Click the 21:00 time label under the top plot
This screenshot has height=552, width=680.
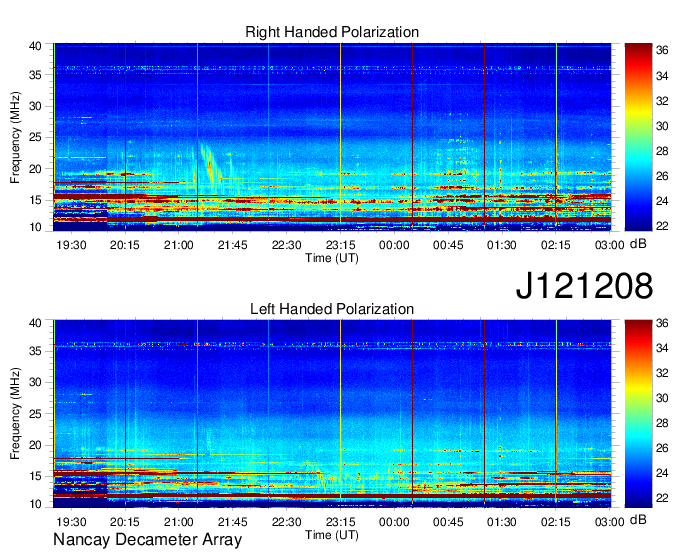click(x=179, y=245)
